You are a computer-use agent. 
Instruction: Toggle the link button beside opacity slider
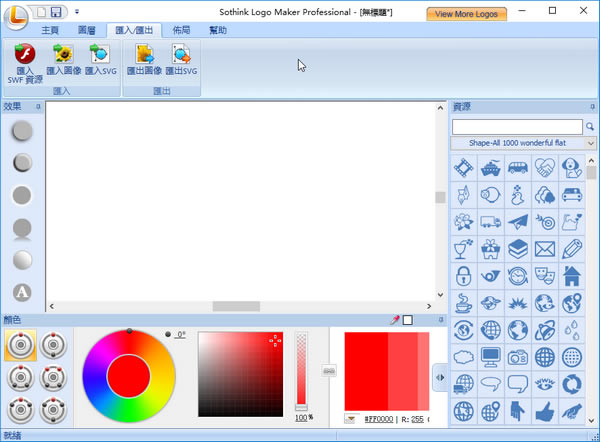point(329,370)
